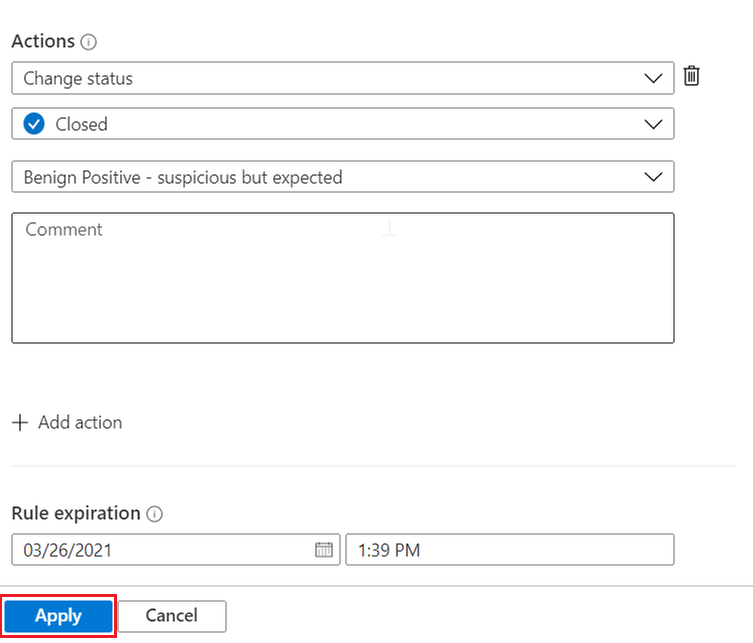Click the 03/26/2021 expiration date field
753x643 pixels.
160,549
